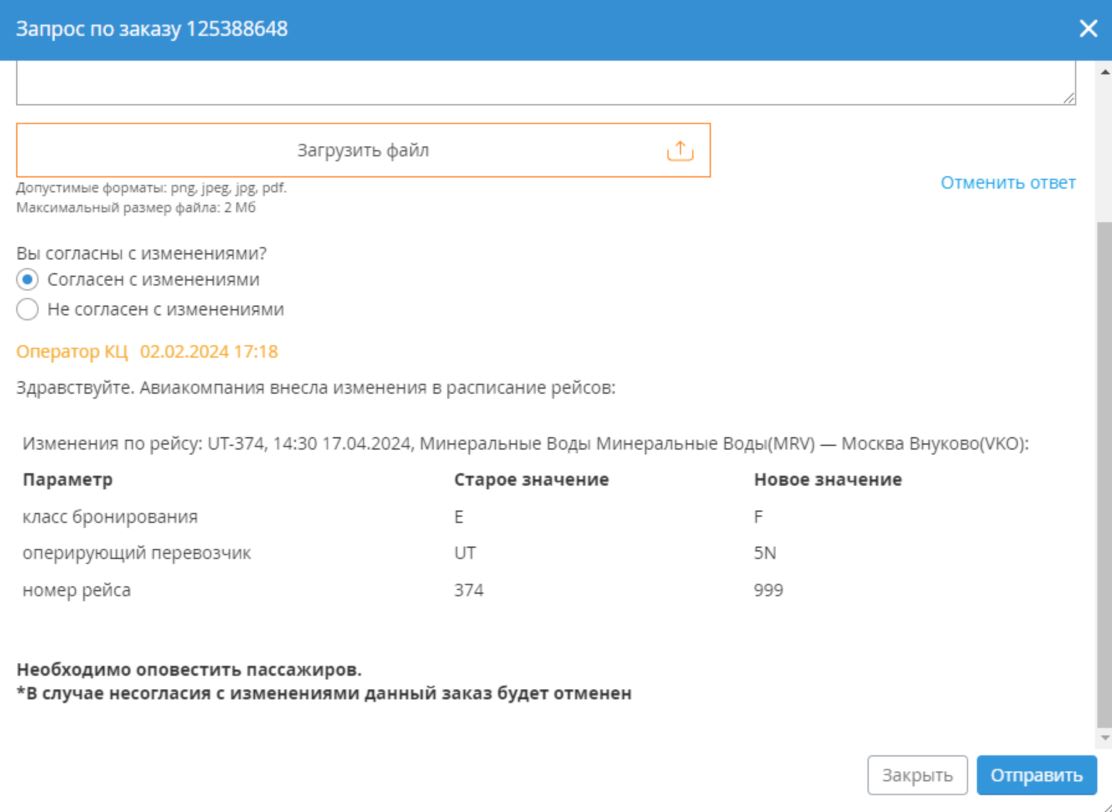Click the new flight number value 999
Viewport: 1112px width, 812px height.
pyautogui.click(x=768, y=591)
